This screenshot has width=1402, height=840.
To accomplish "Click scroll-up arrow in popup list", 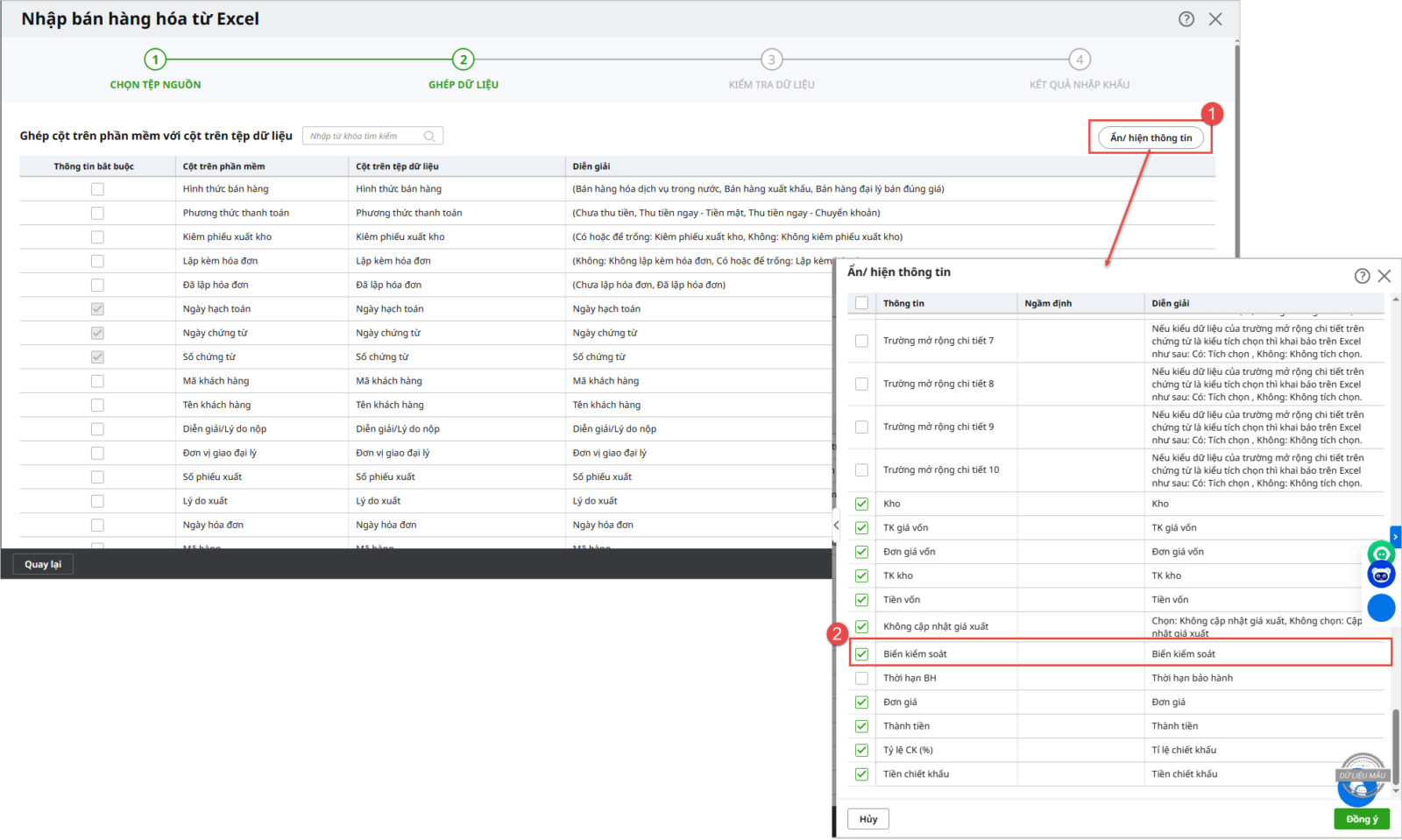I will tap(1395, 300).
